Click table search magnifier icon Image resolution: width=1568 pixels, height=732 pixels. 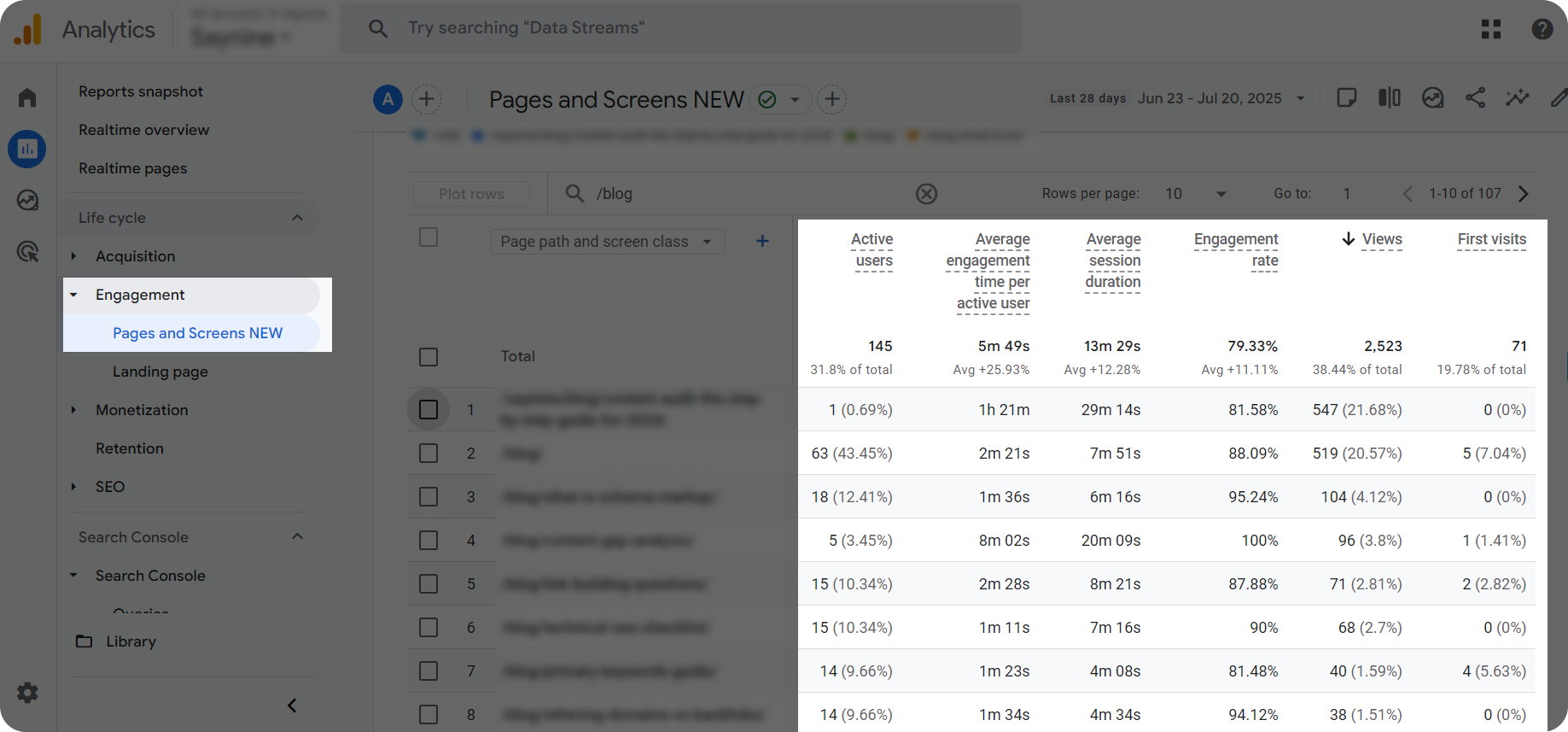pyautogui.click(x=575, y=194)
